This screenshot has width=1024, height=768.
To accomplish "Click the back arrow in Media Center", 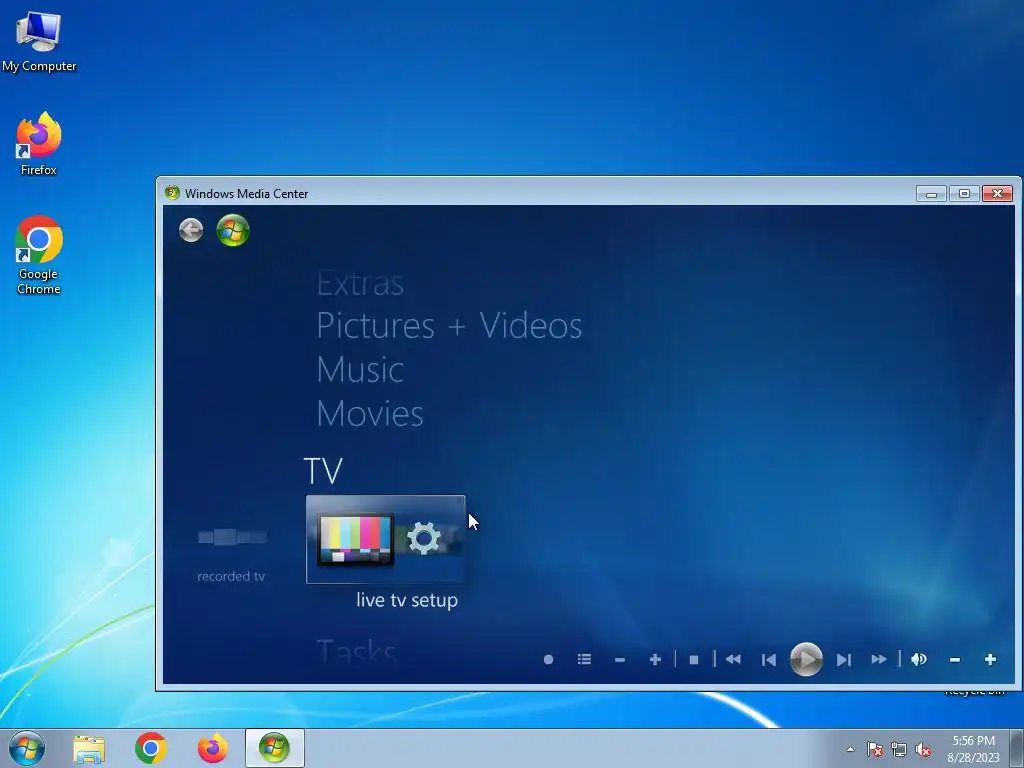I will tap(191, 231).
